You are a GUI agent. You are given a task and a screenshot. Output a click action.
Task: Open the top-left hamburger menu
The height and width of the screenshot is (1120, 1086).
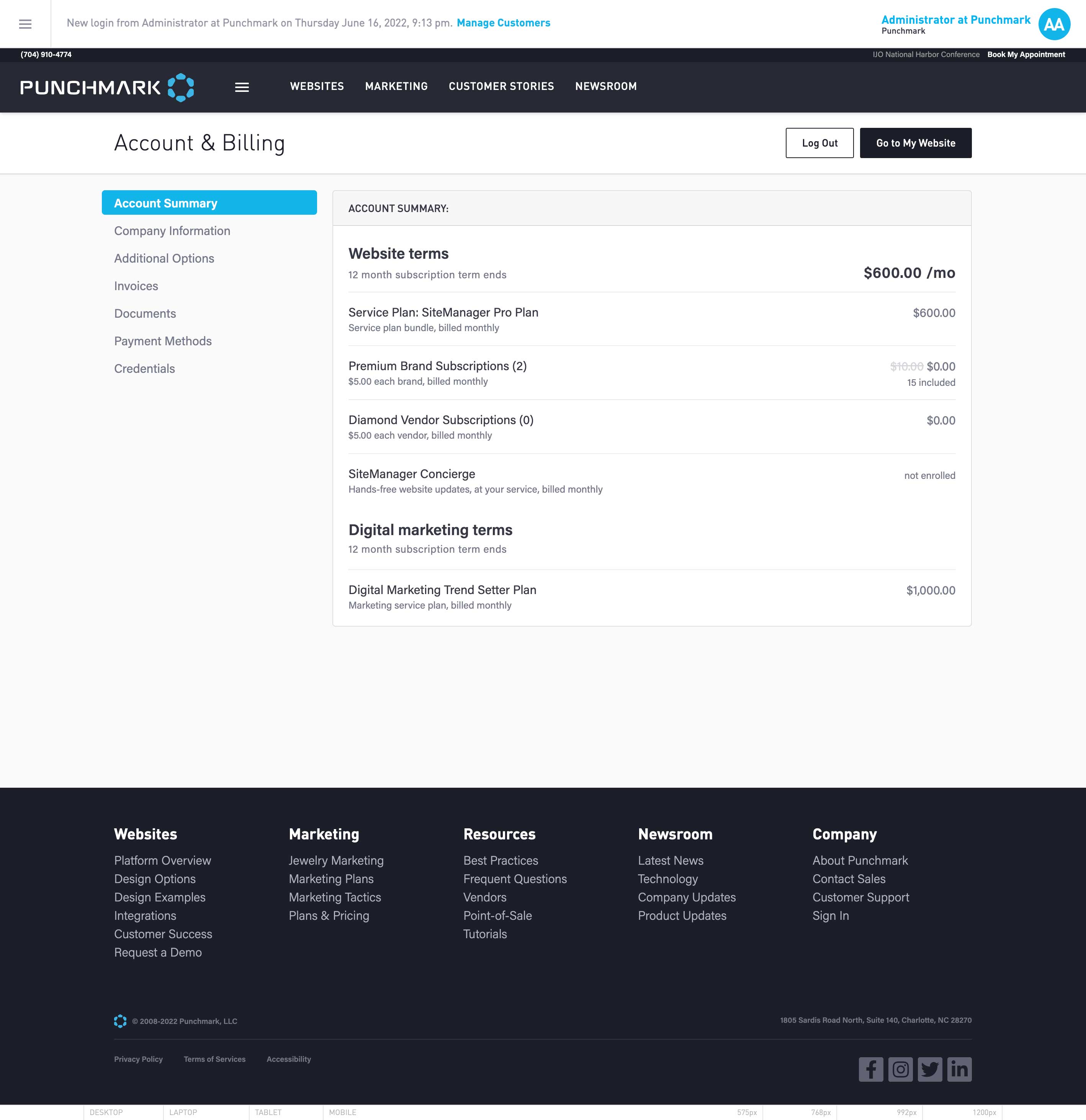(x=25, y=24)
